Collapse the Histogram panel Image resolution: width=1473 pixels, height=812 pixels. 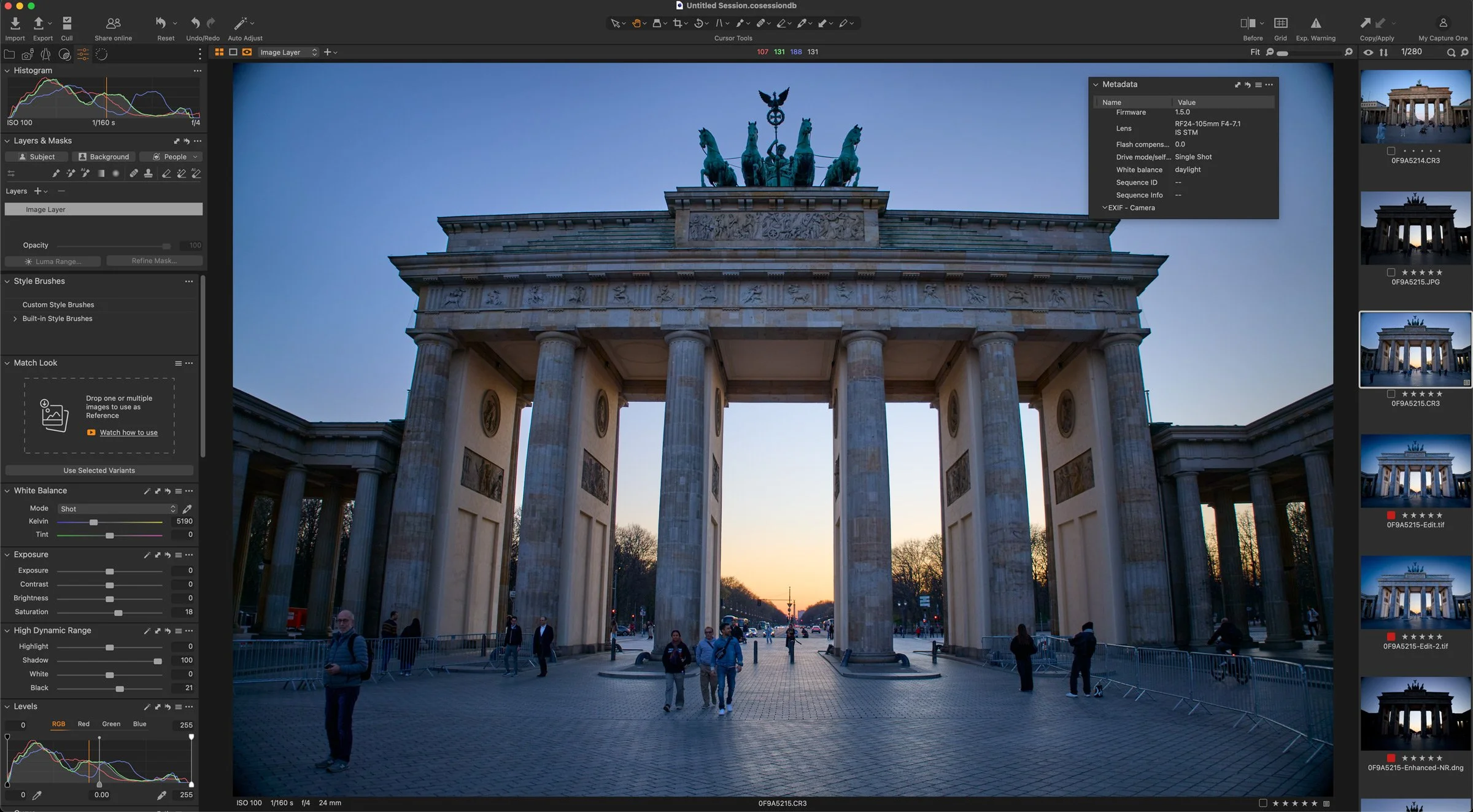[x=7, y=71]
